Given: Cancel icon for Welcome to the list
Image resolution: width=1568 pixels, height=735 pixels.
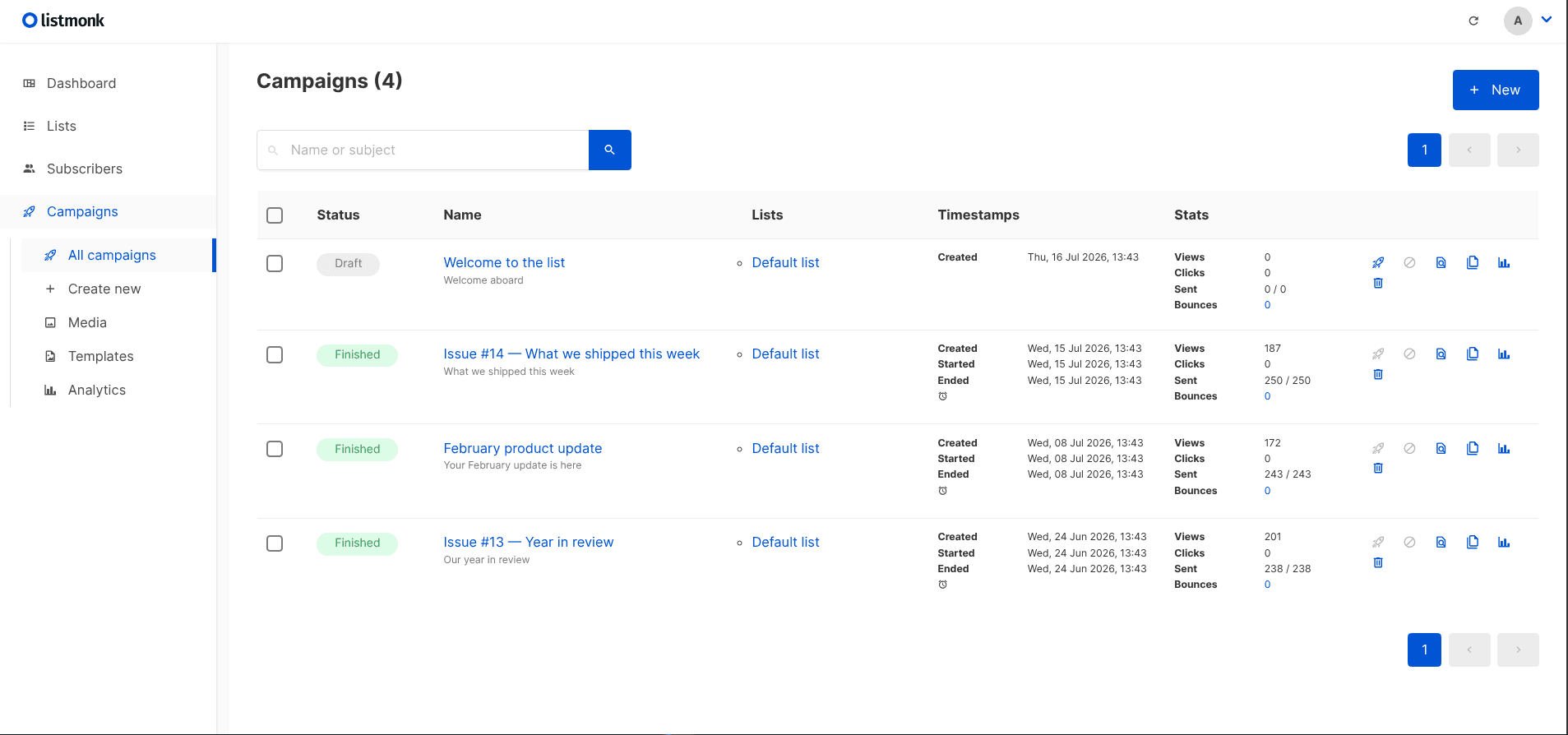Looking at the screenshot, I should pos(1409,263).
